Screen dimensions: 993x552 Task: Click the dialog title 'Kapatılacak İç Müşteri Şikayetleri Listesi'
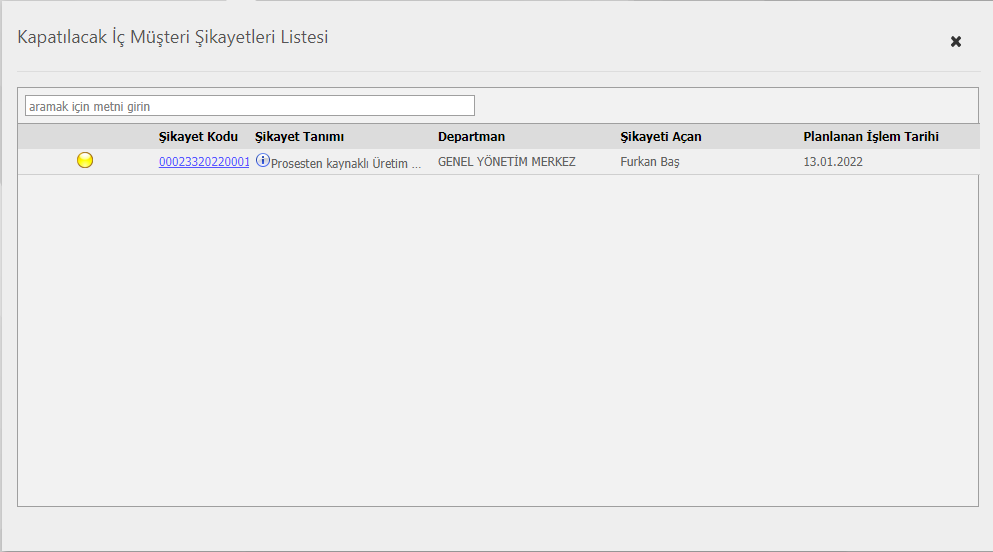173,37
